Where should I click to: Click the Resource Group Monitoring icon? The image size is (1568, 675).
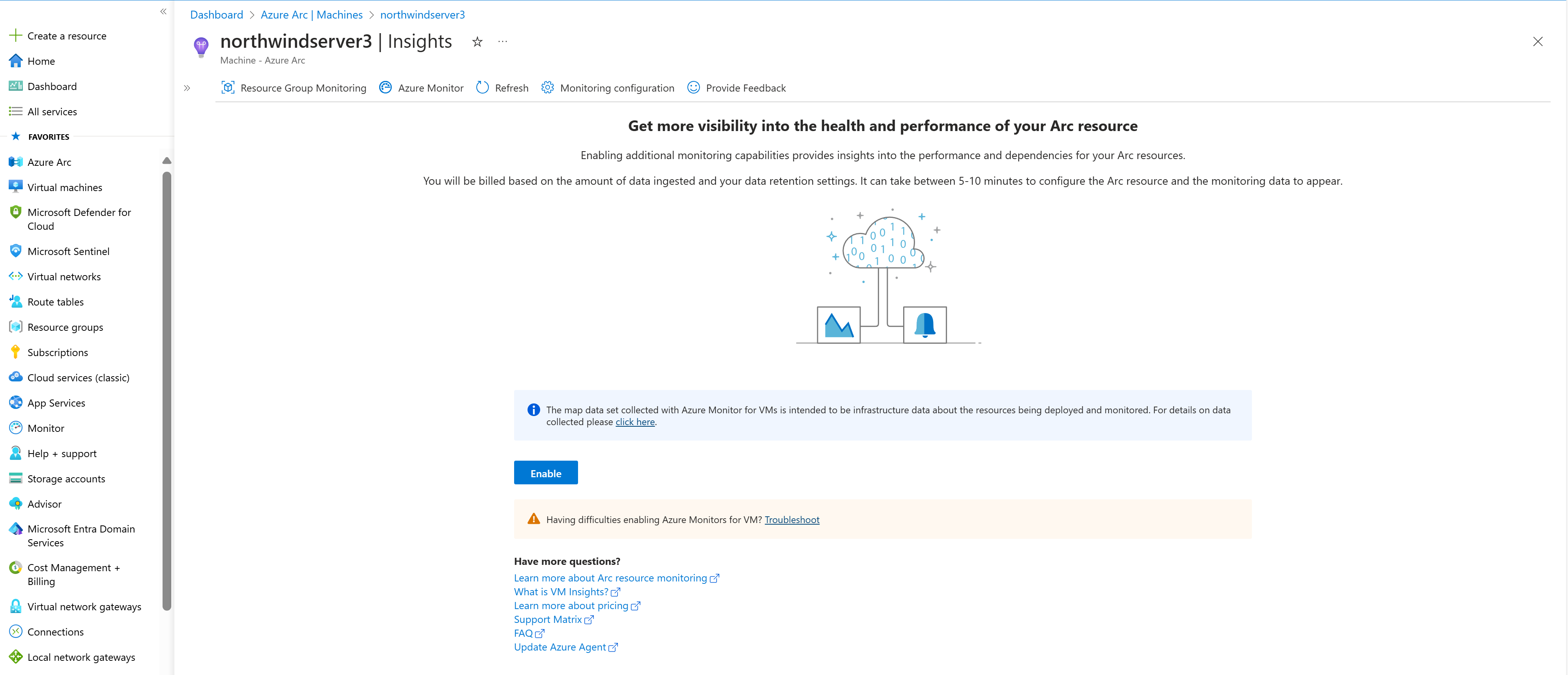pyautogui.click(x=228, y=88)
